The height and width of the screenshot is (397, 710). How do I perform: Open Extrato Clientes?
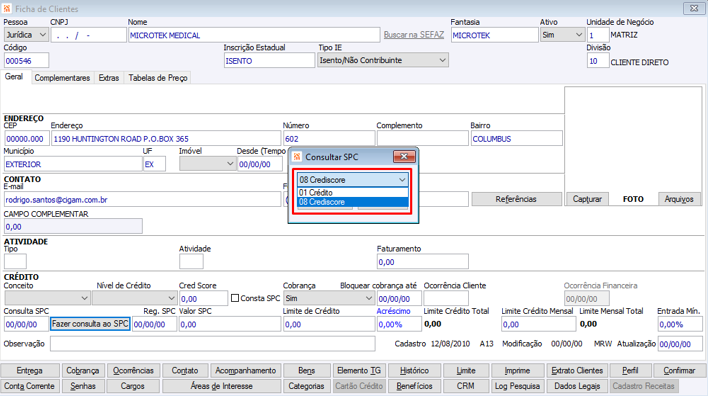(577, 371)
